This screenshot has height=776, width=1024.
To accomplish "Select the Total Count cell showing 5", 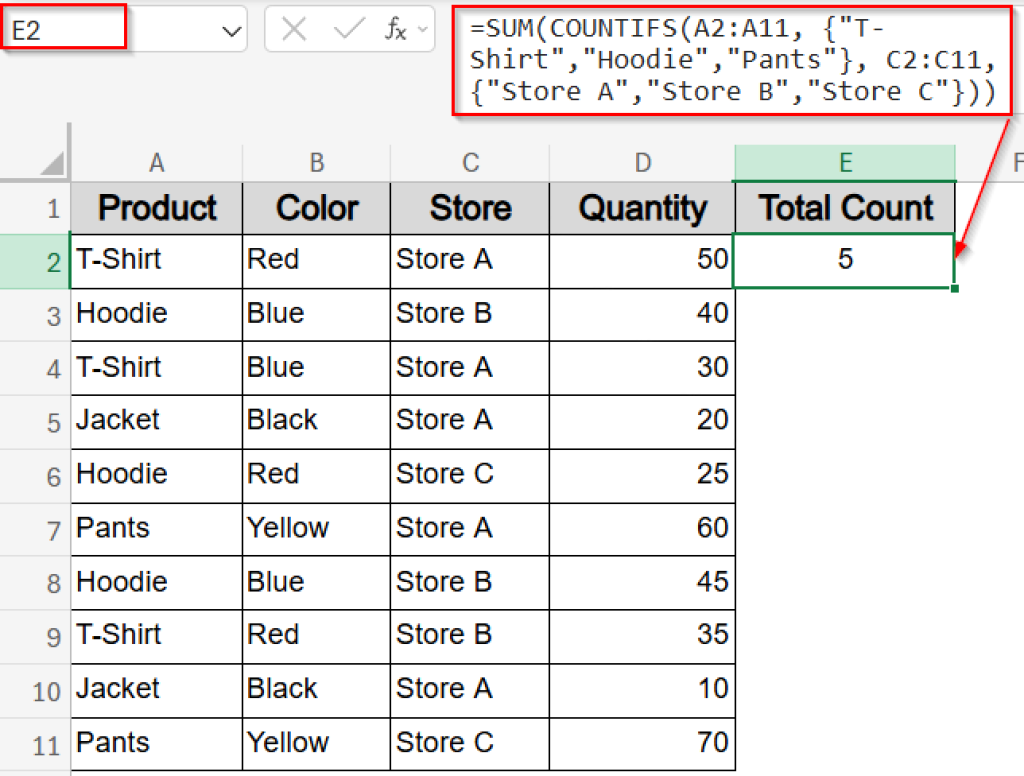I will [845, 261].
